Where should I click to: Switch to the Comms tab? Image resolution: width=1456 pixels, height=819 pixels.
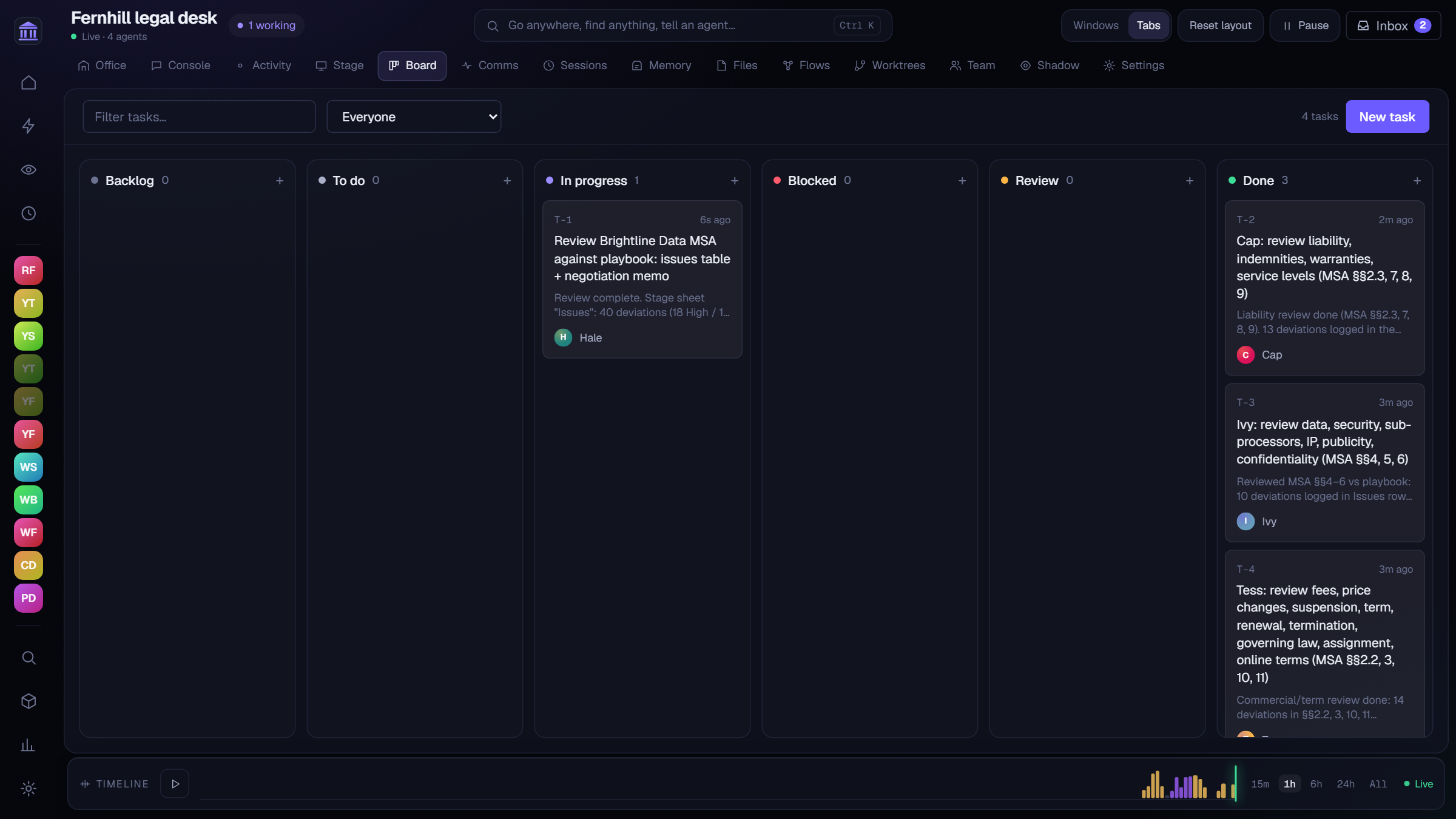coord(490,66)
